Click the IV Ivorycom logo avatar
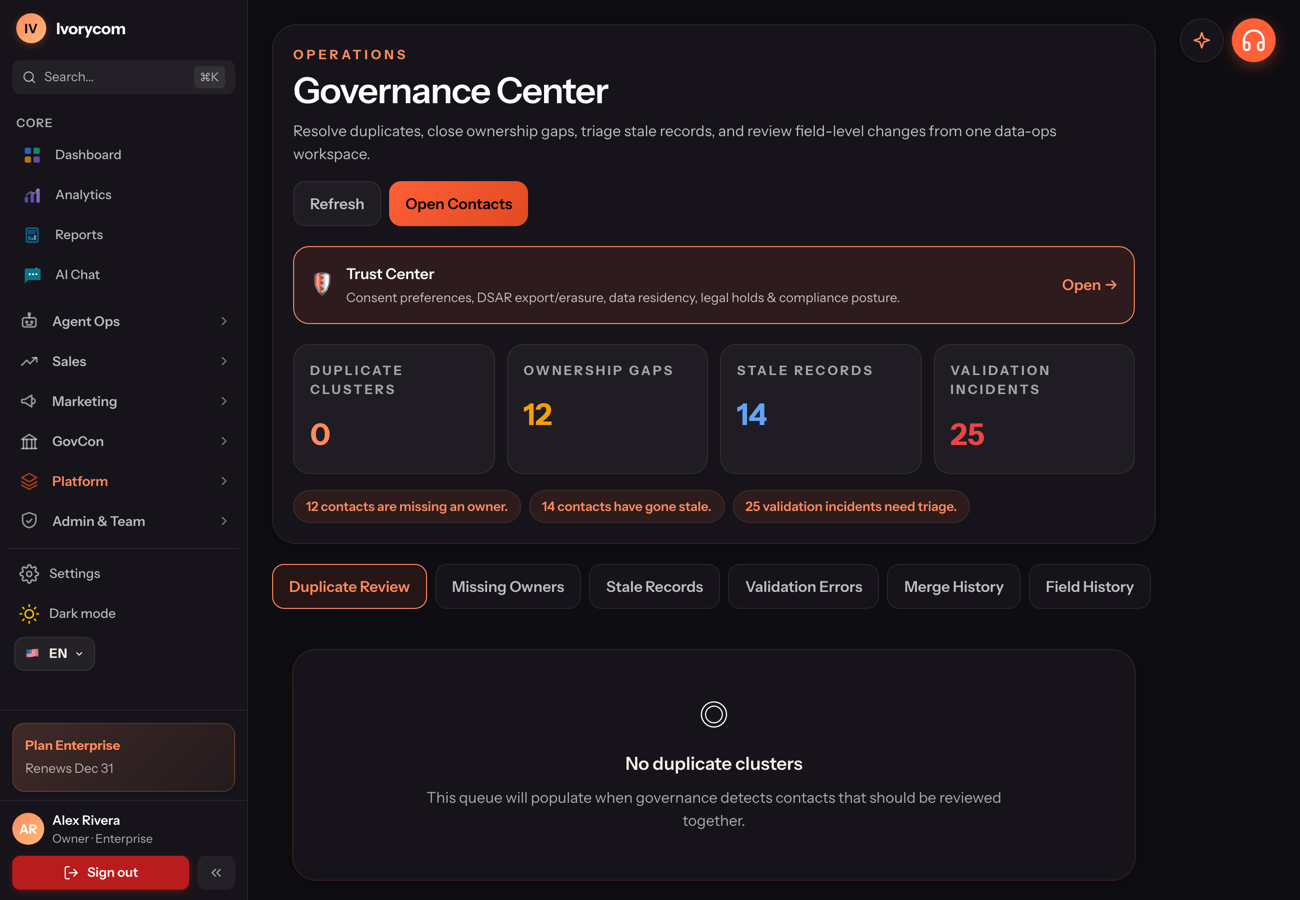 [31, 29]
